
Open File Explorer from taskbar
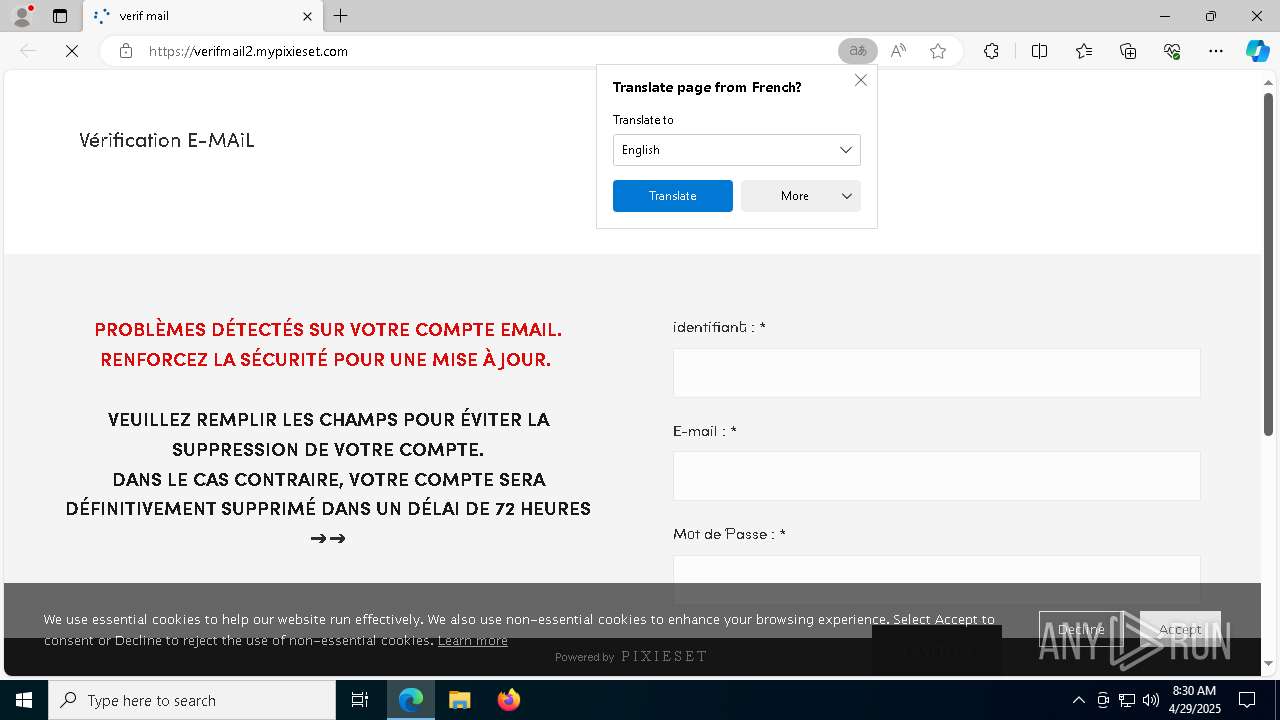[x=459, y=700]
